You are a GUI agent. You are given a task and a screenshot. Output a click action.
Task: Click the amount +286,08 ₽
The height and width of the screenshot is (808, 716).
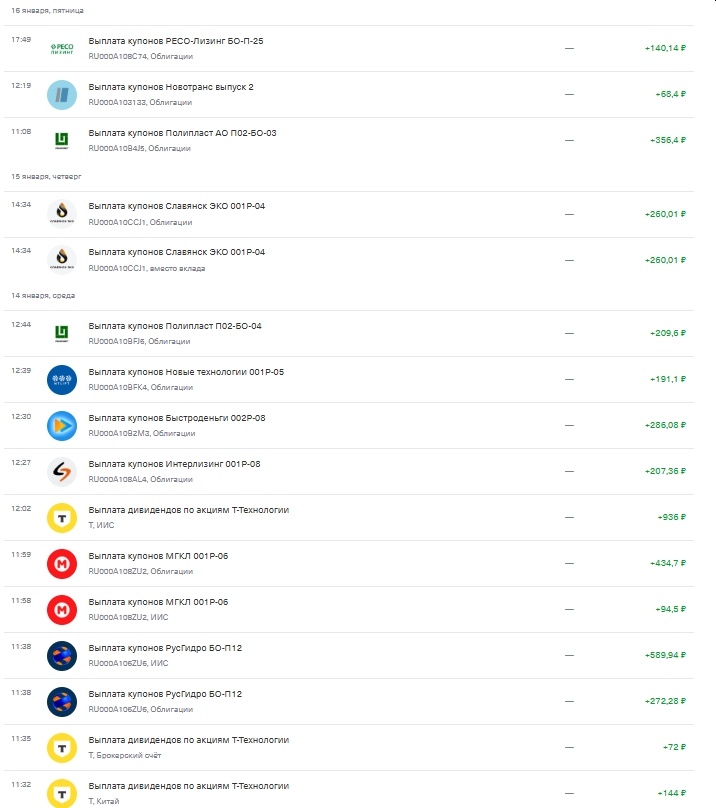[665, 425]
